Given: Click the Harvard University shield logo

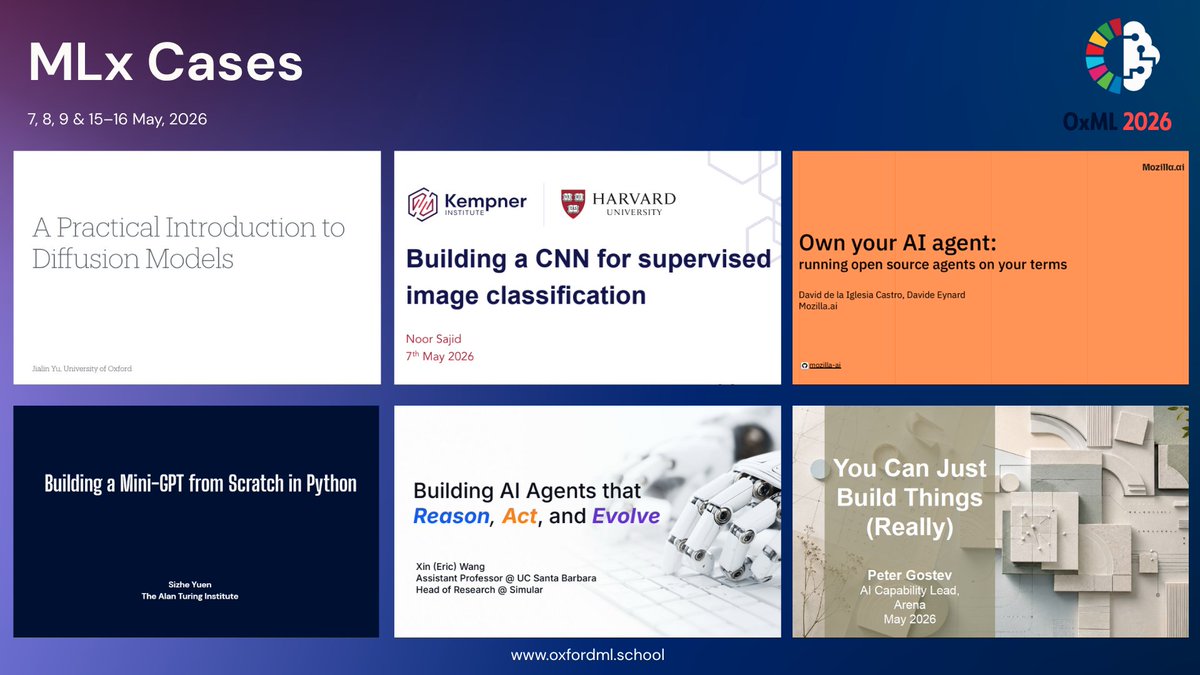Looking at the screenshot, I should 573,204.
